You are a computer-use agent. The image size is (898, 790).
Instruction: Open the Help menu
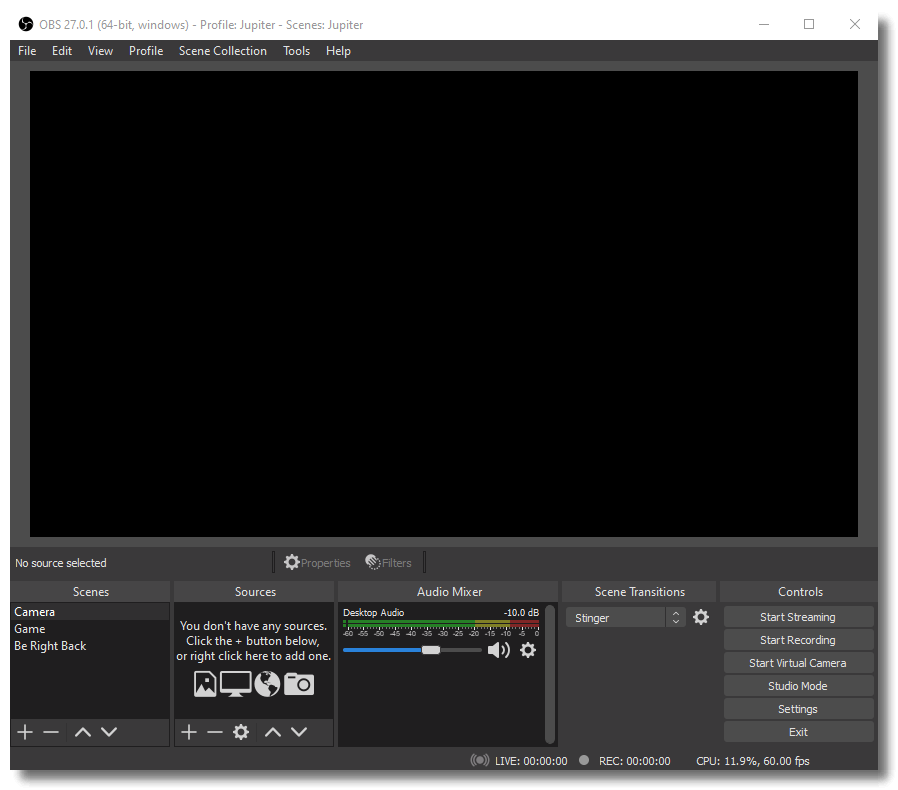[x=338, y=51]
